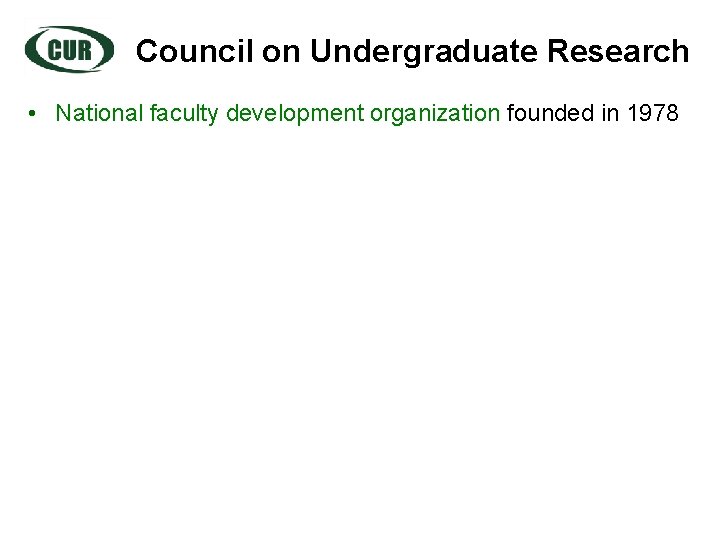
Task: Click the empty white area below the bullet
Action: (x=360, y=321)
